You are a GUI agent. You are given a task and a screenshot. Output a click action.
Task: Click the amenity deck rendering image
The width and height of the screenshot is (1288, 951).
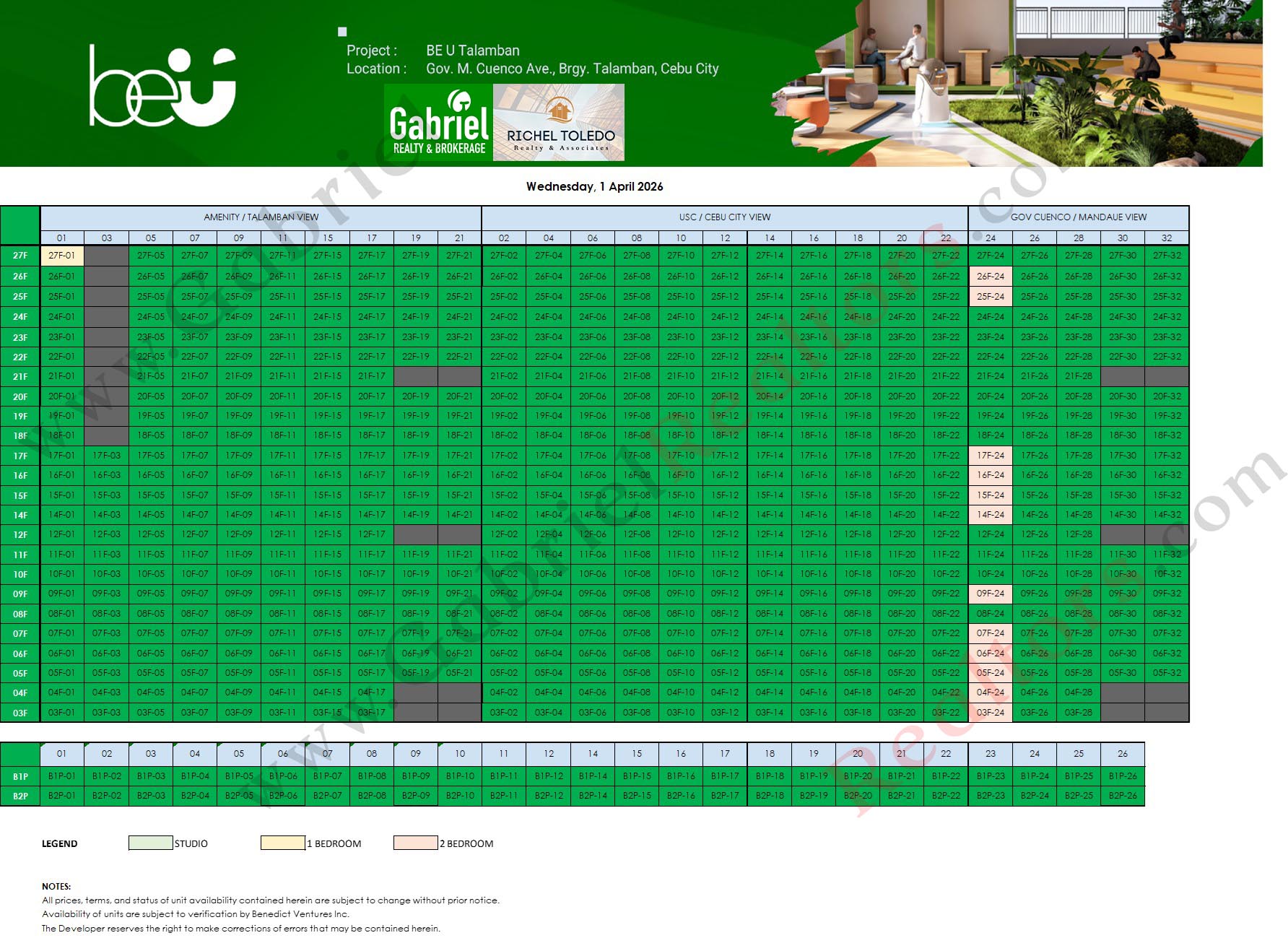(x=1011, y=83)
